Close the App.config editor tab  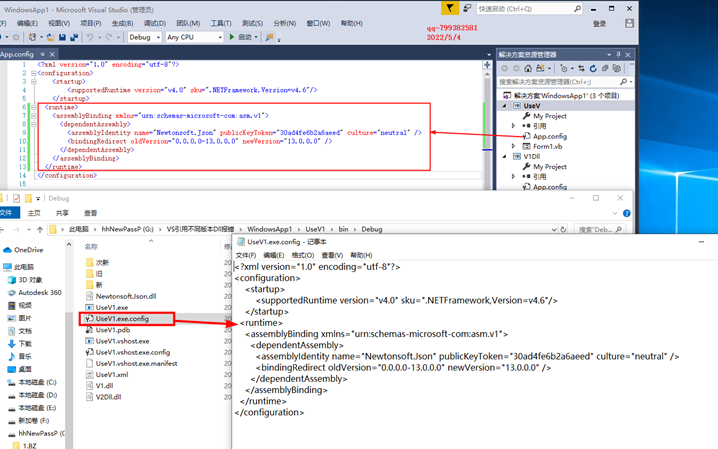tap(52, 54)
